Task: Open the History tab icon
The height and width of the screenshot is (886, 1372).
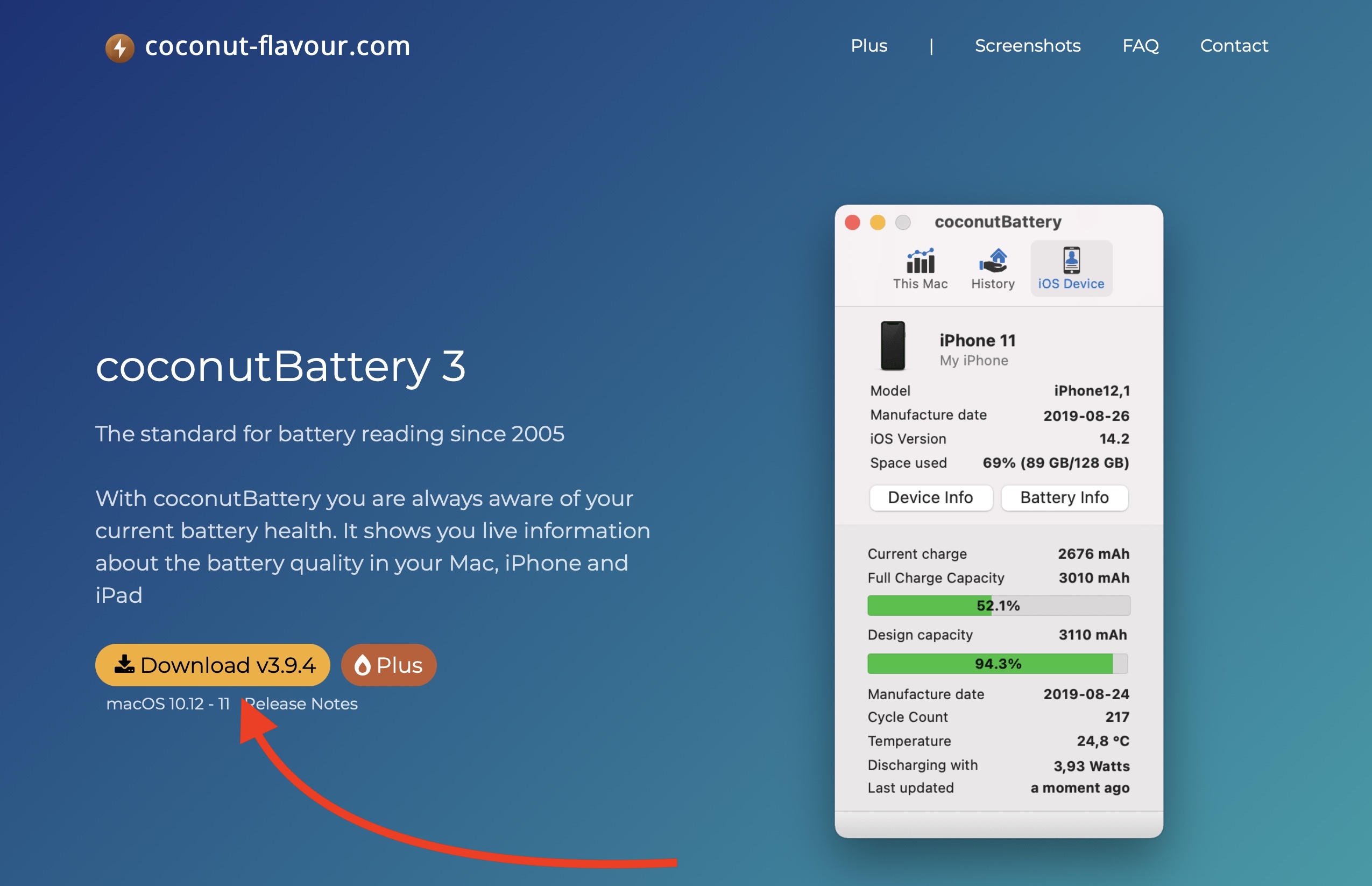Action: 993,261
